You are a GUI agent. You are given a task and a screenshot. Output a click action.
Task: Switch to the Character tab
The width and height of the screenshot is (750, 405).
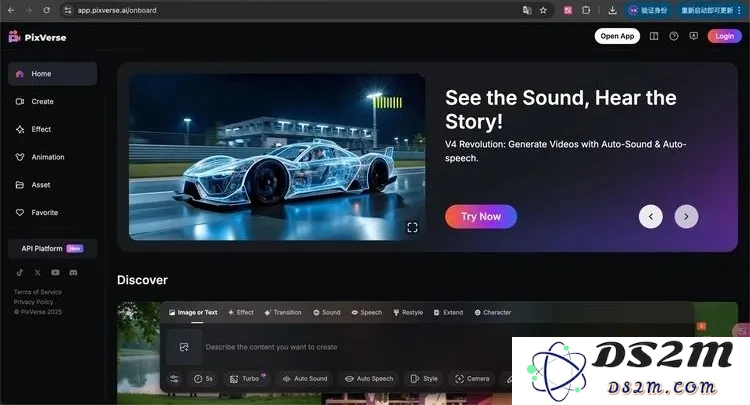(493, 312)
